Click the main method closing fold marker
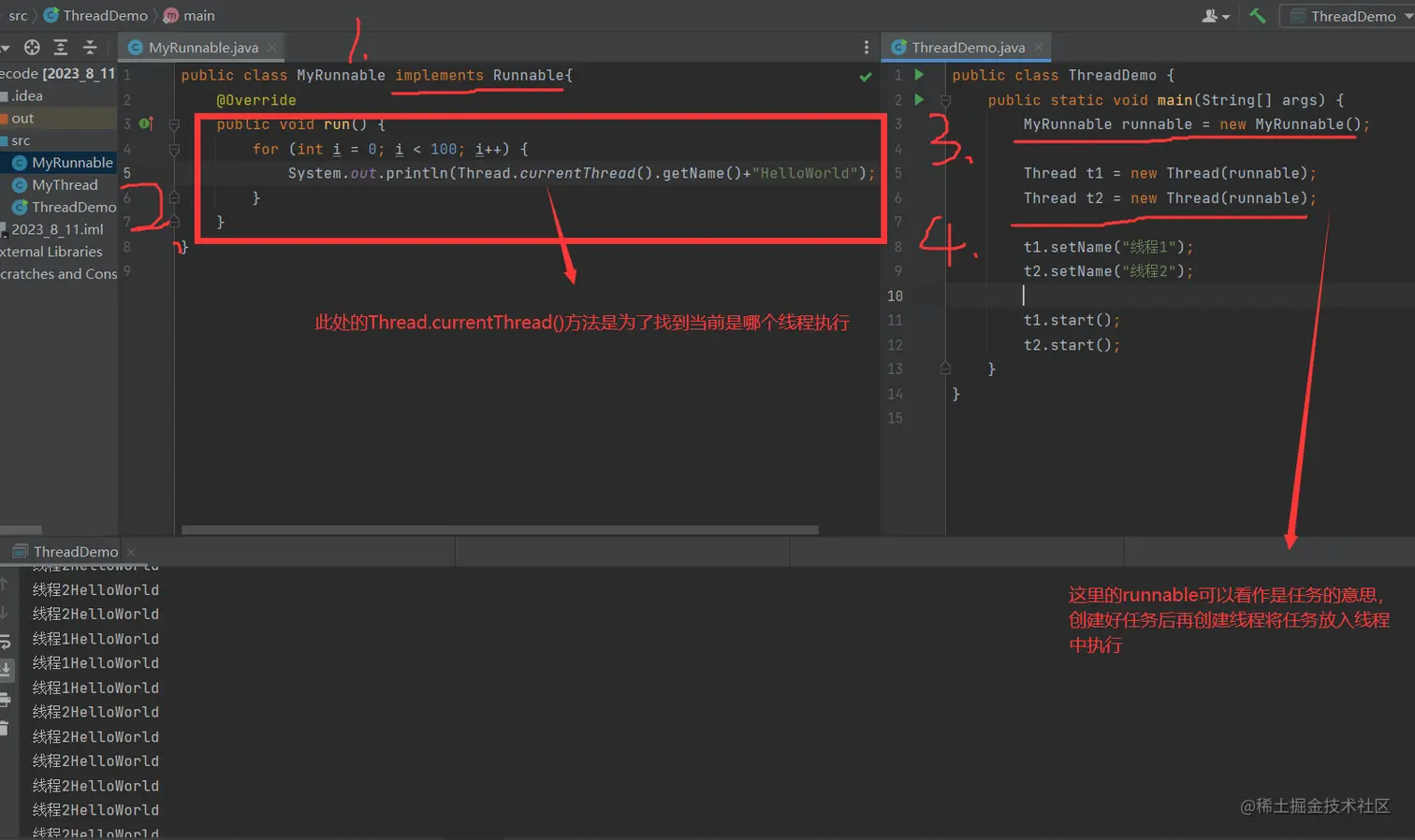 click(x=945, y=369)
